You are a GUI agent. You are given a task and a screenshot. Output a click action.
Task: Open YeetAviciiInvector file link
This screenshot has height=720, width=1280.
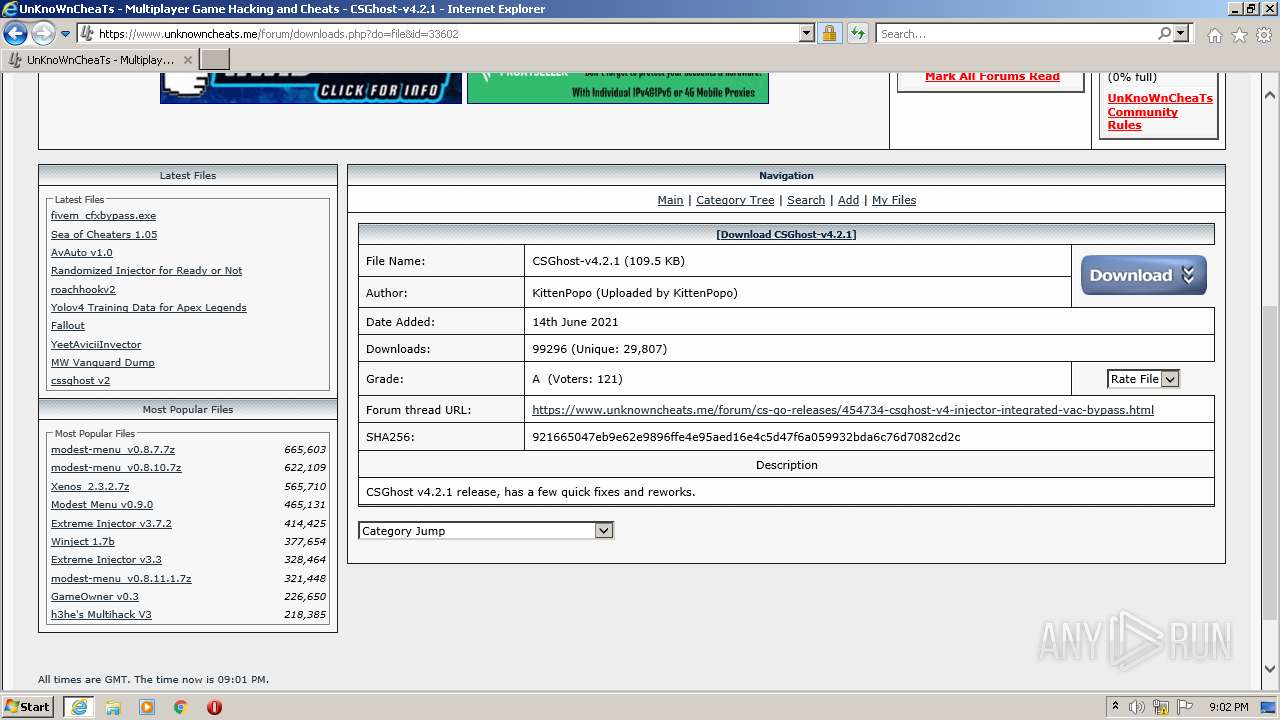[x=96, y=345]
